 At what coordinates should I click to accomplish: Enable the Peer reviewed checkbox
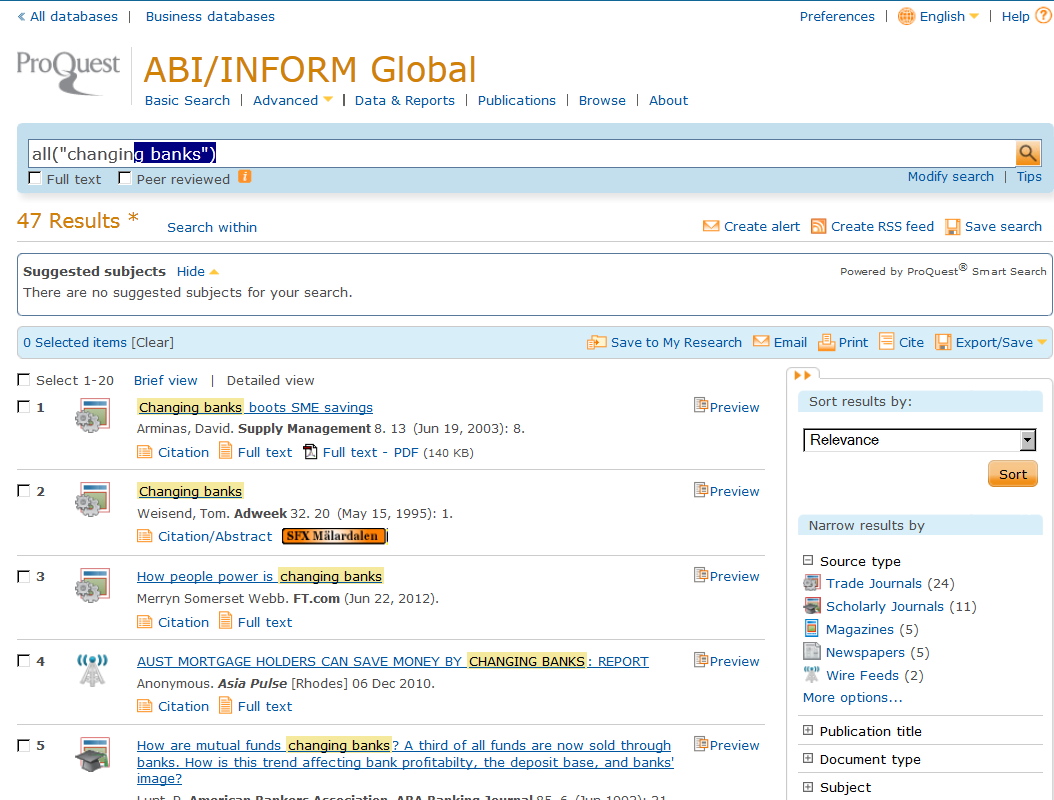124,178
